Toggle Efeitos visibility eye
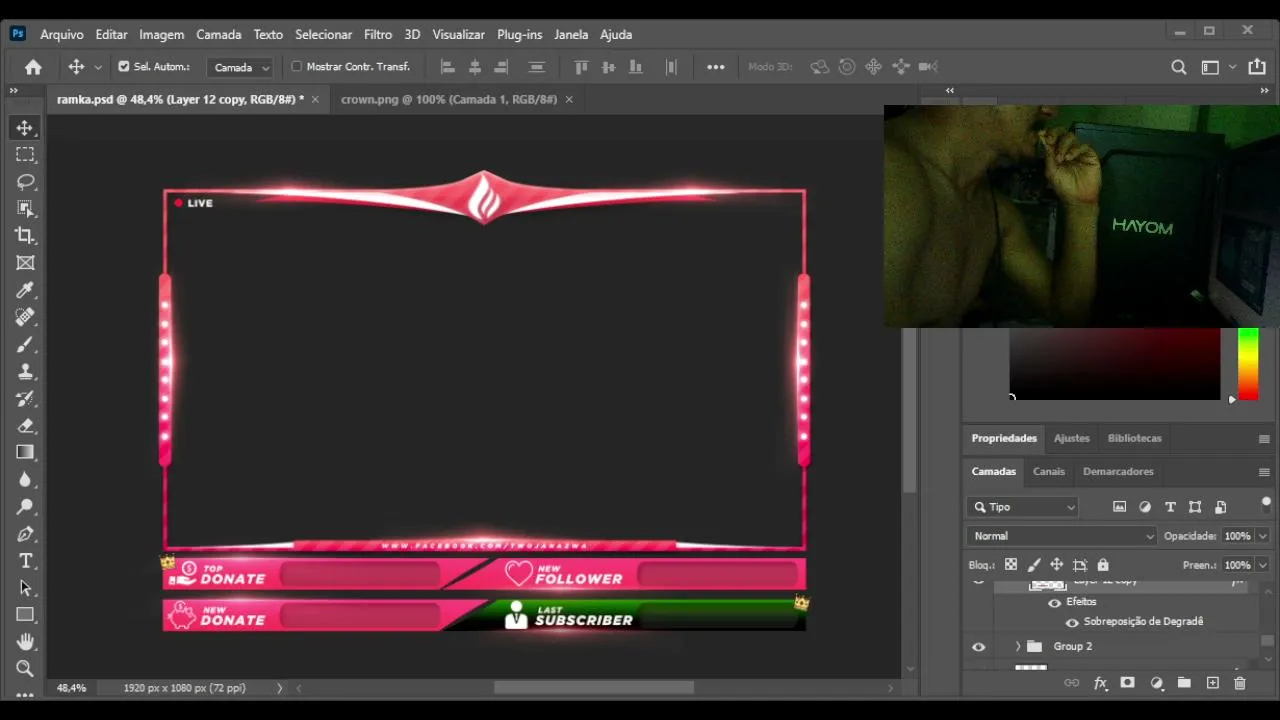This screenshot has height=720, width=1280. tap(1054, 603)
